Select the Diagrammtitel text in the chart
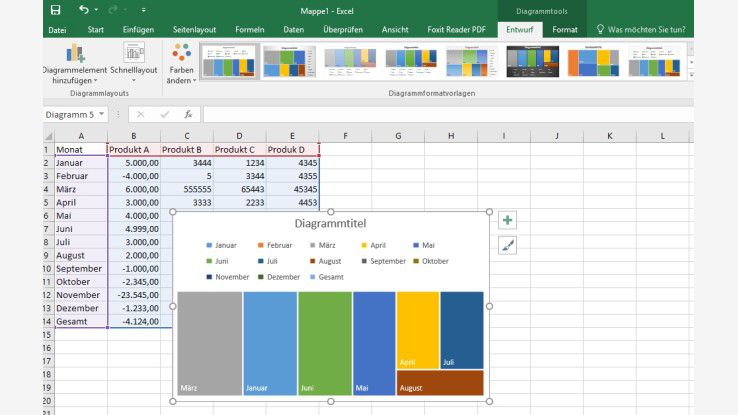This screenshot has height=415, width=738. (x=329, y=224)
